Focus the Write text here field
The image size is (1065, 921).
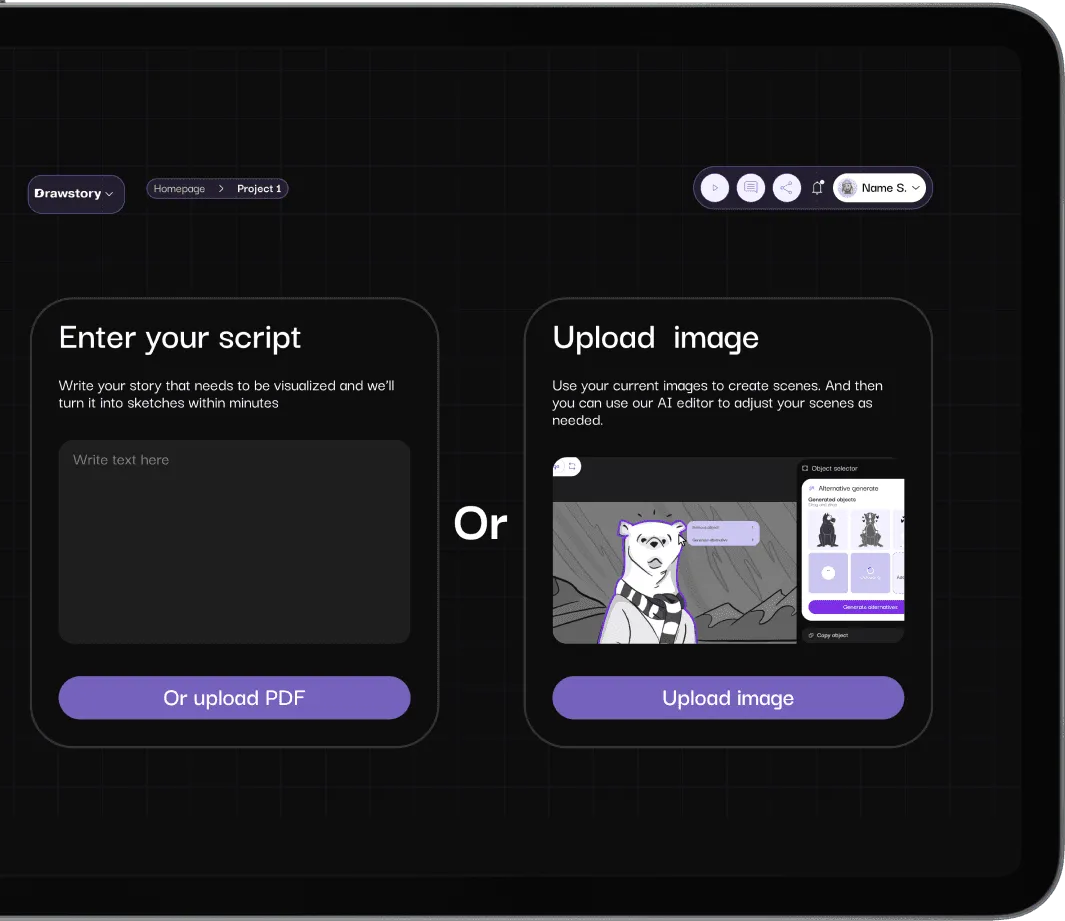(x=234, y=541)
